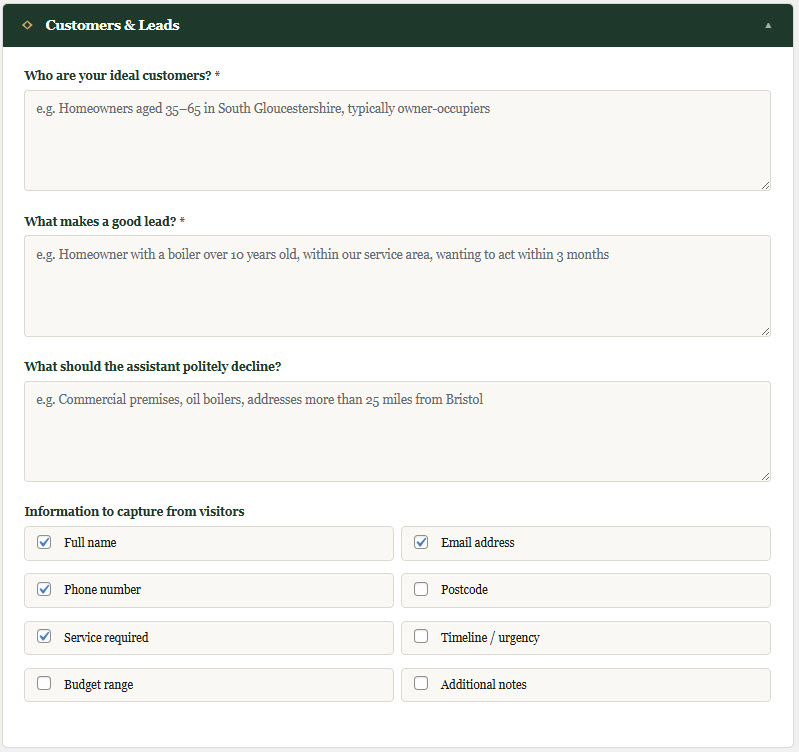The width and height of the screenshot is (799, 752).
Task: Click resize corner of politely decline textarea
Action: tap(765, 476)
